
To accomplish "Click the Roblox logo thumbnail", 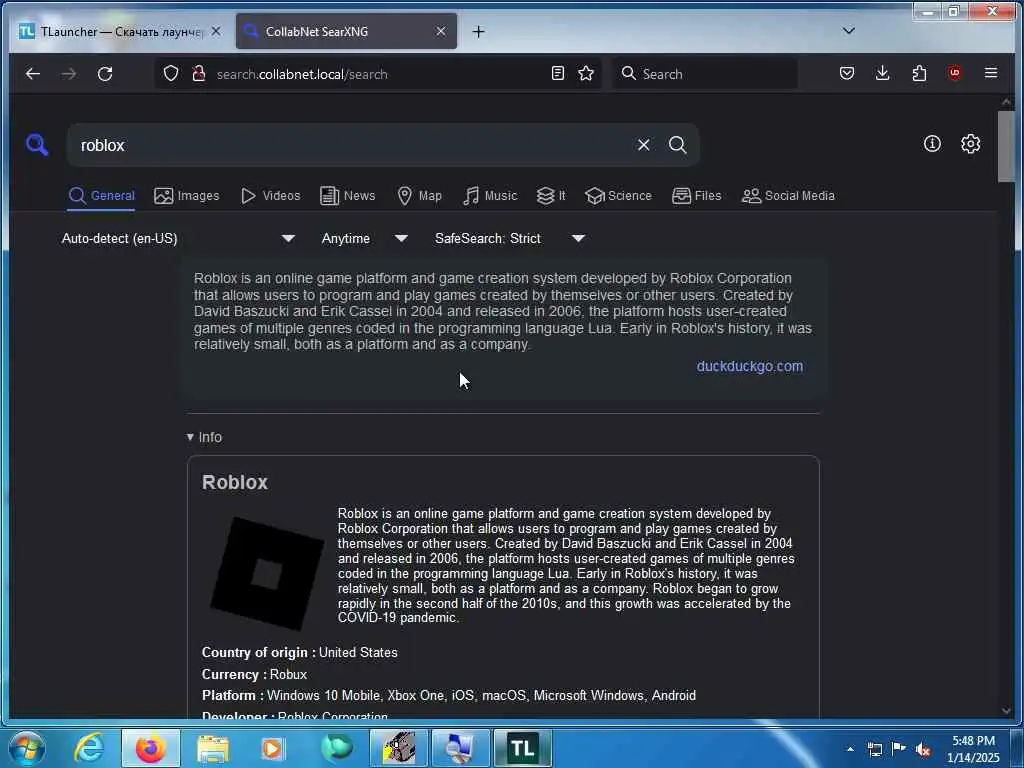I will coord(267,573).
